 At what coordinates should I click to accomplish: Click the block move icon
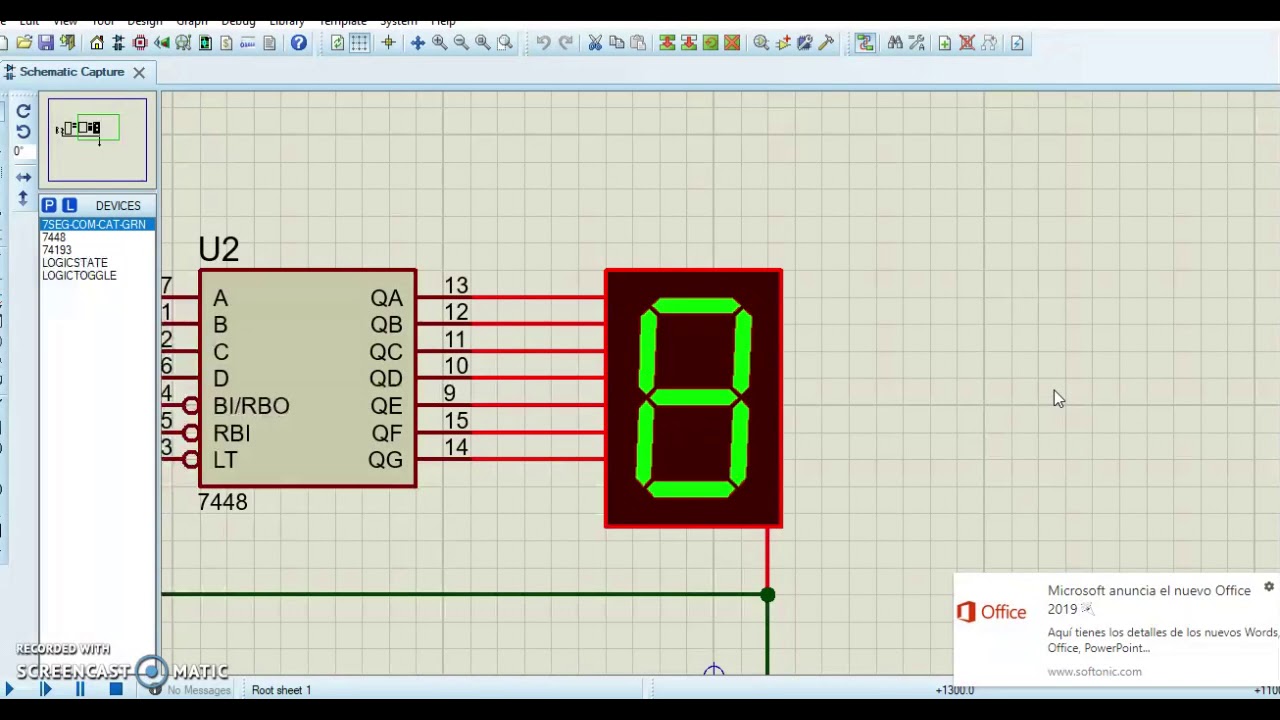(689, 43)
